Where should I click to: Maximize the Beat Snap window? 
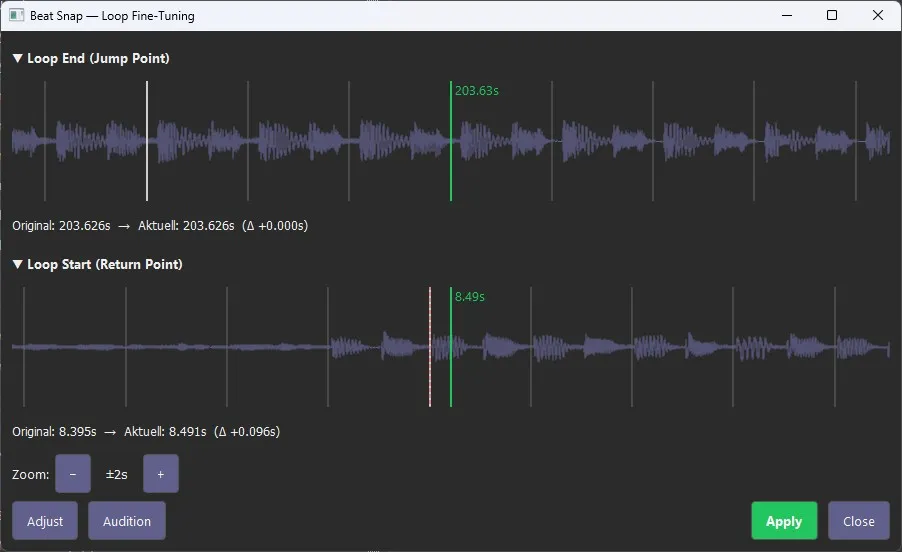pyautogui.click(x=832, y=16)
